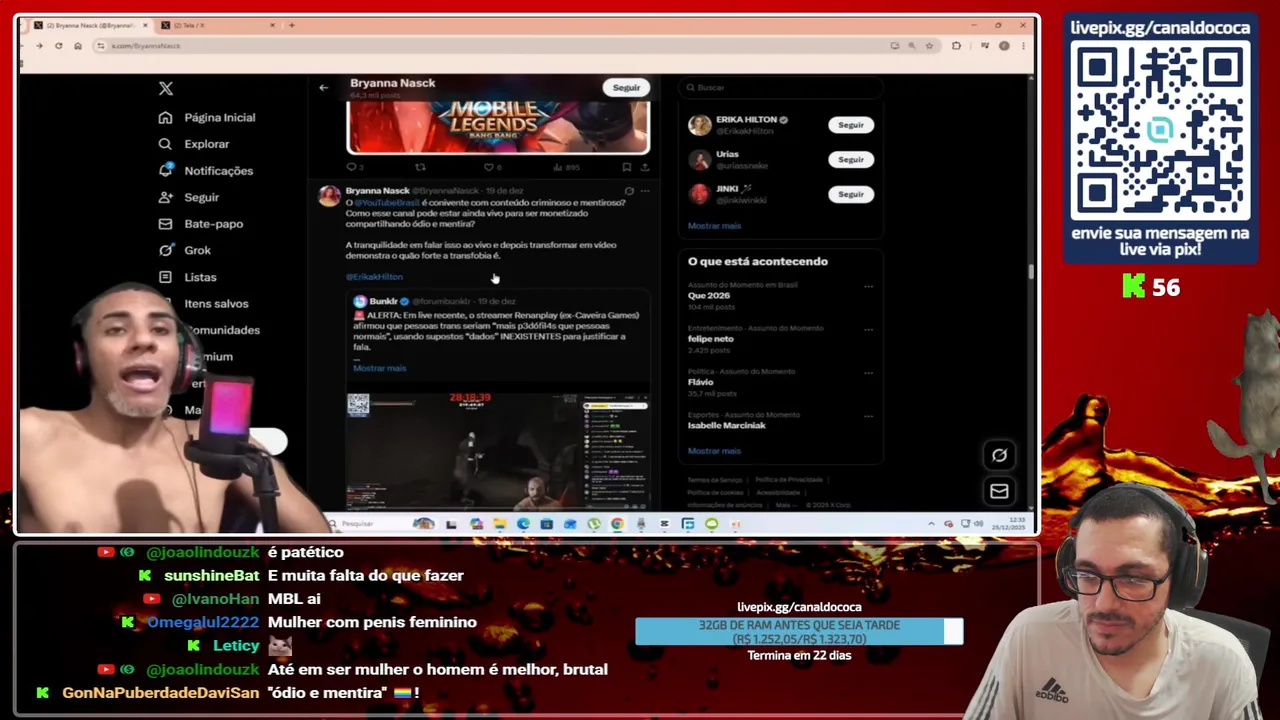
Task: Click the browser home button
Action: 78,46
